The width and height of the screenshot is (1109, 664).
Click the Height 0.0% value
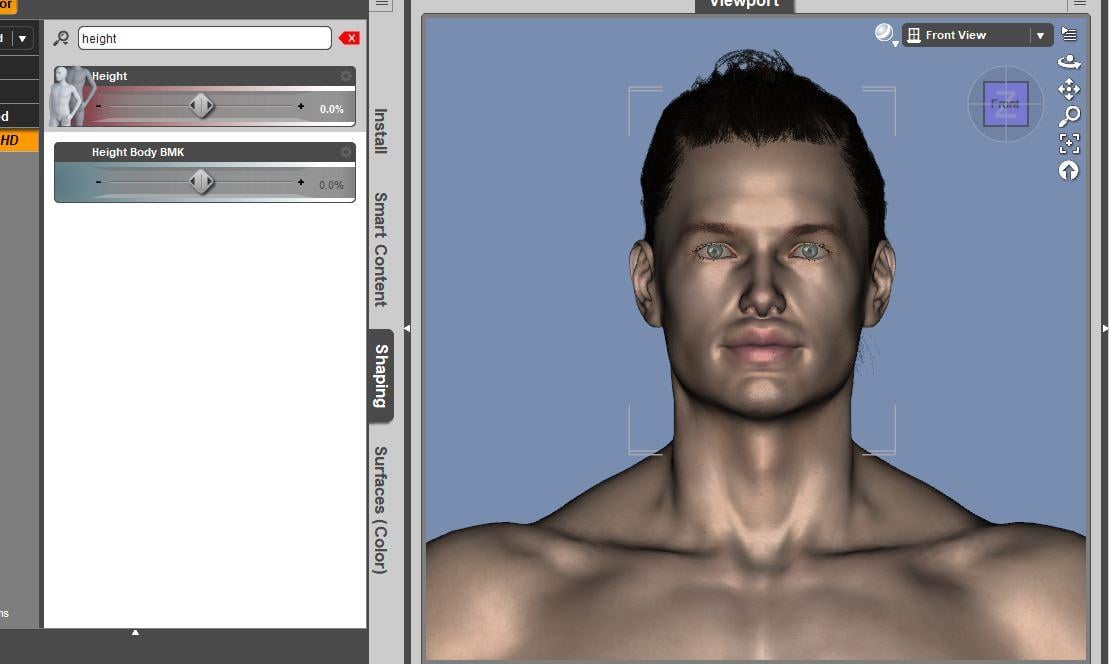coord(331,109)
